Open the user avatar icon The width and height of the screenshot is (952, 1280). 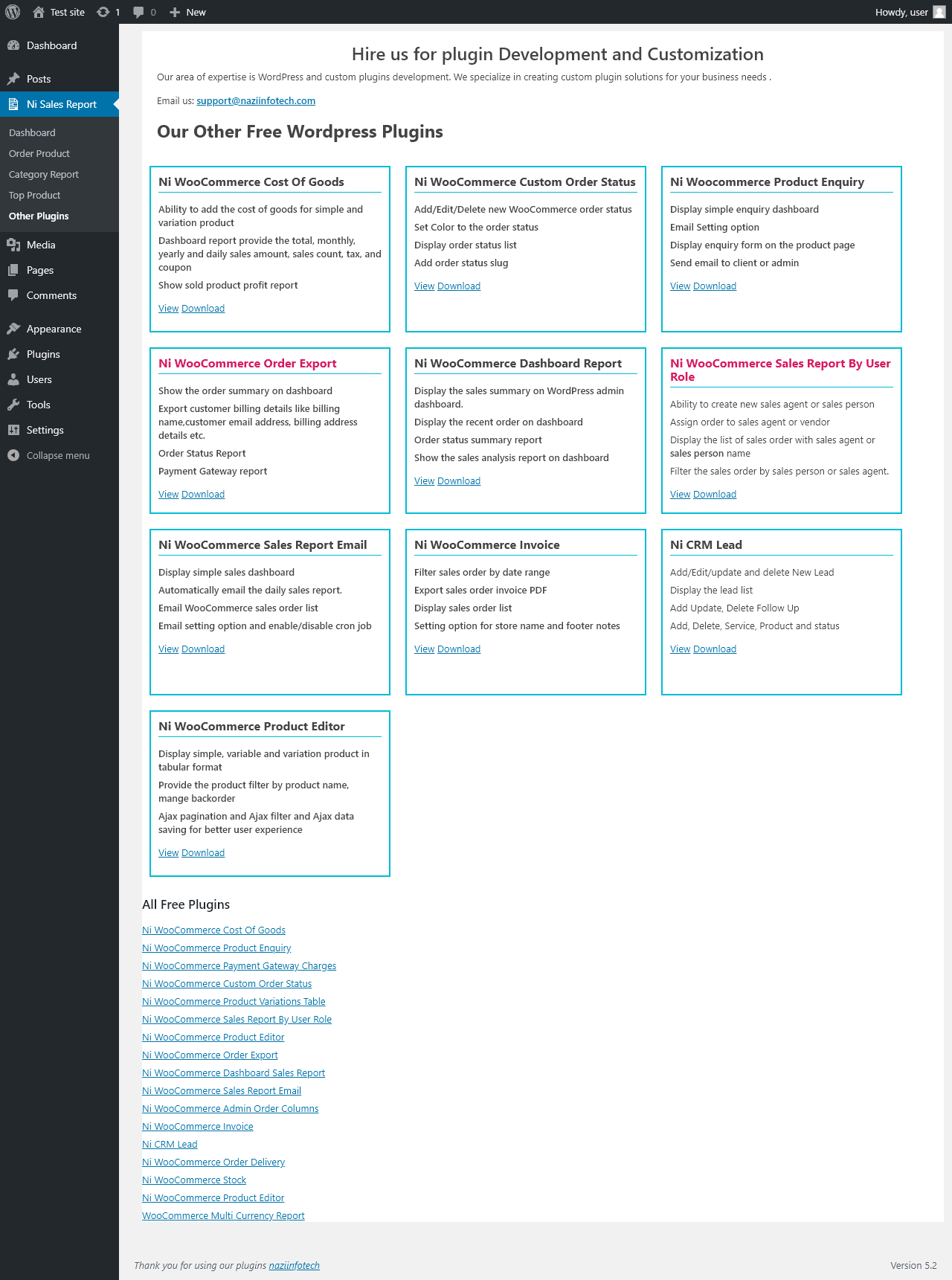[939, 12]
